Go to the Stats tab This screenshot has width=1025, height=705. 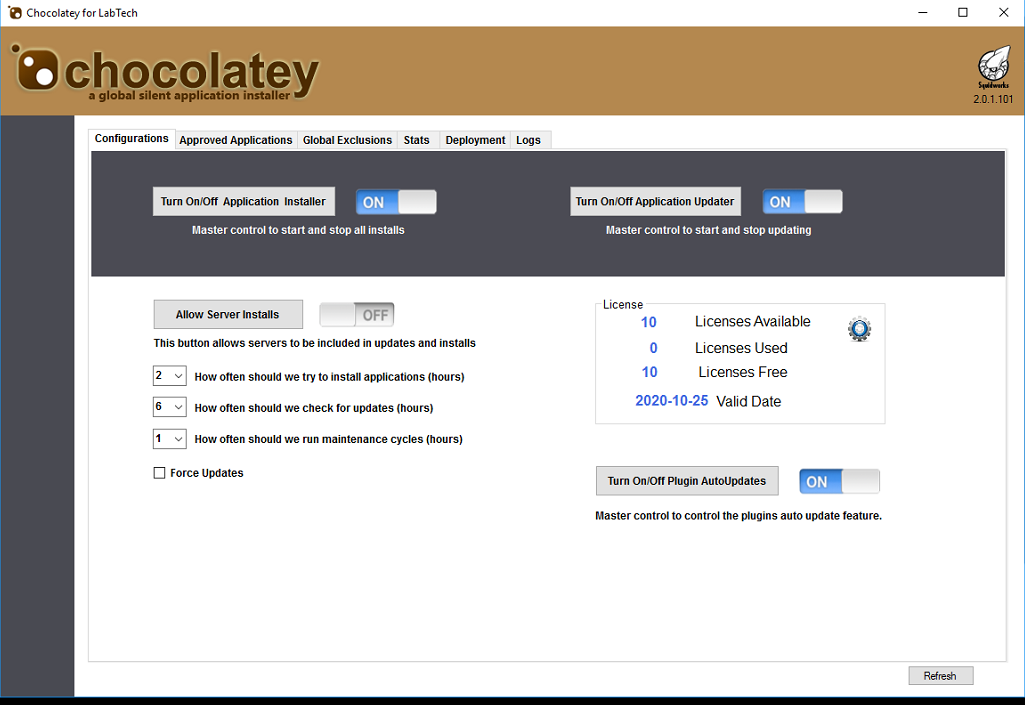(x=416, y=140)
